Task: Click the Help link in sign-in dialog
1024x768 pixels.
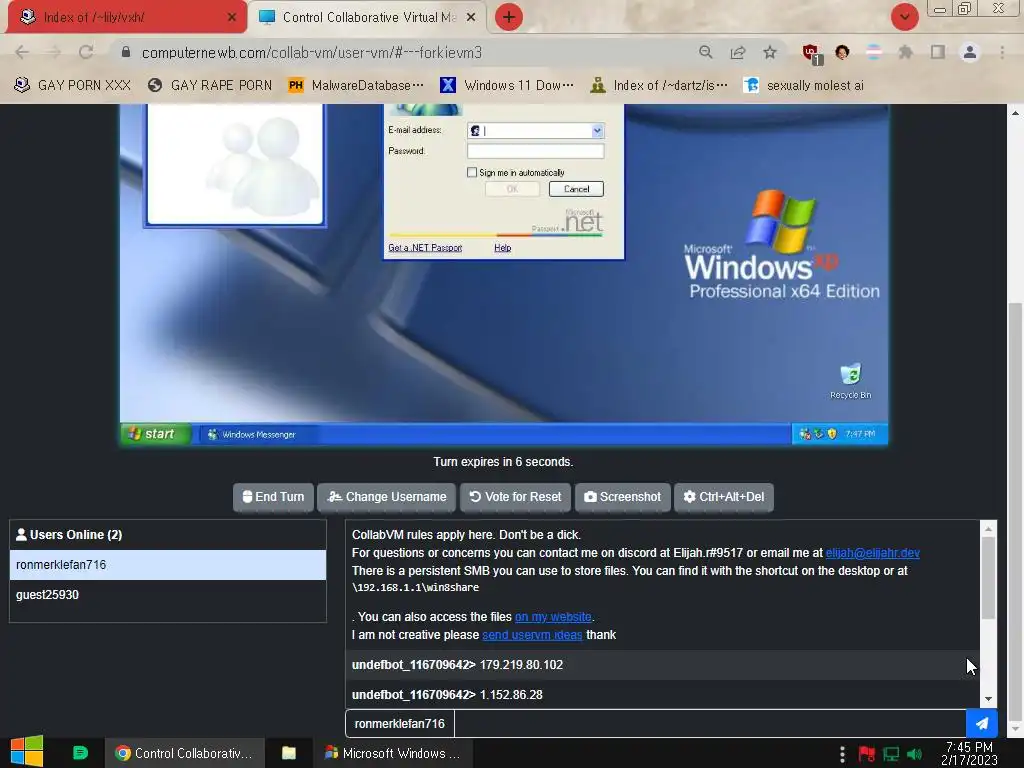Action: [502, 248]
